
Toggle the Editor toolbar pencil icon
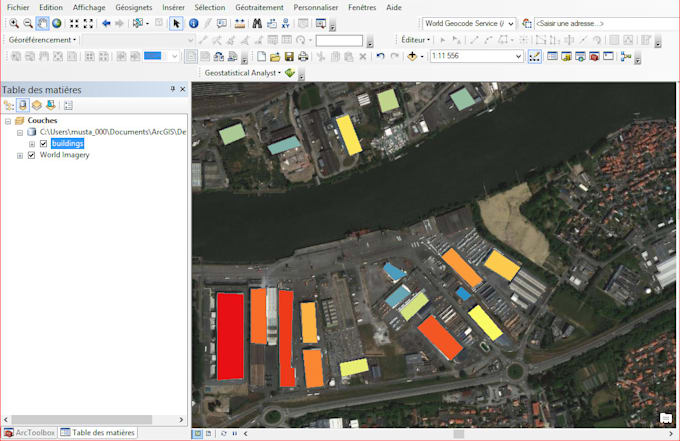(x=535, y=56)
